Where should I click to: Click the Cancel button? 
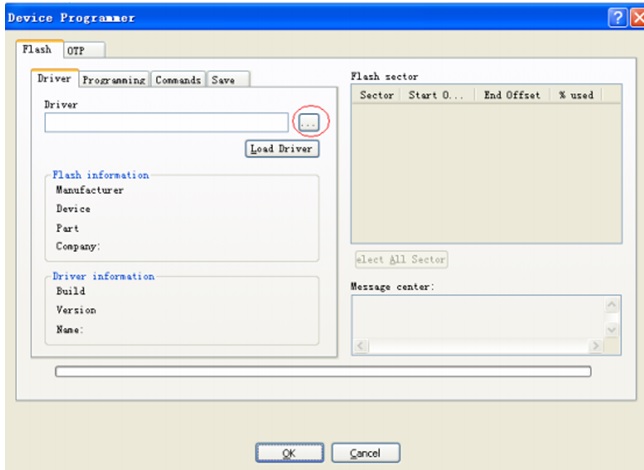click(x=366, y=453)
